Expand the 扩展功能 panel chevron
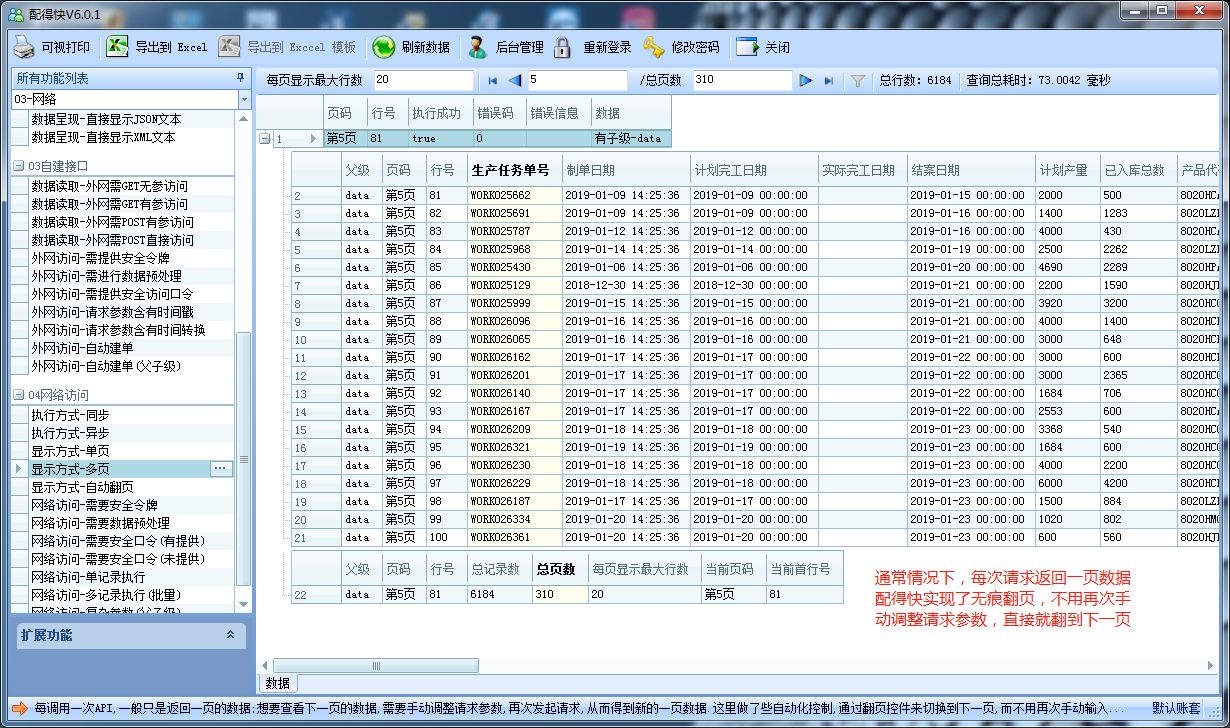 pyautogui.click(x=230, y=635)
